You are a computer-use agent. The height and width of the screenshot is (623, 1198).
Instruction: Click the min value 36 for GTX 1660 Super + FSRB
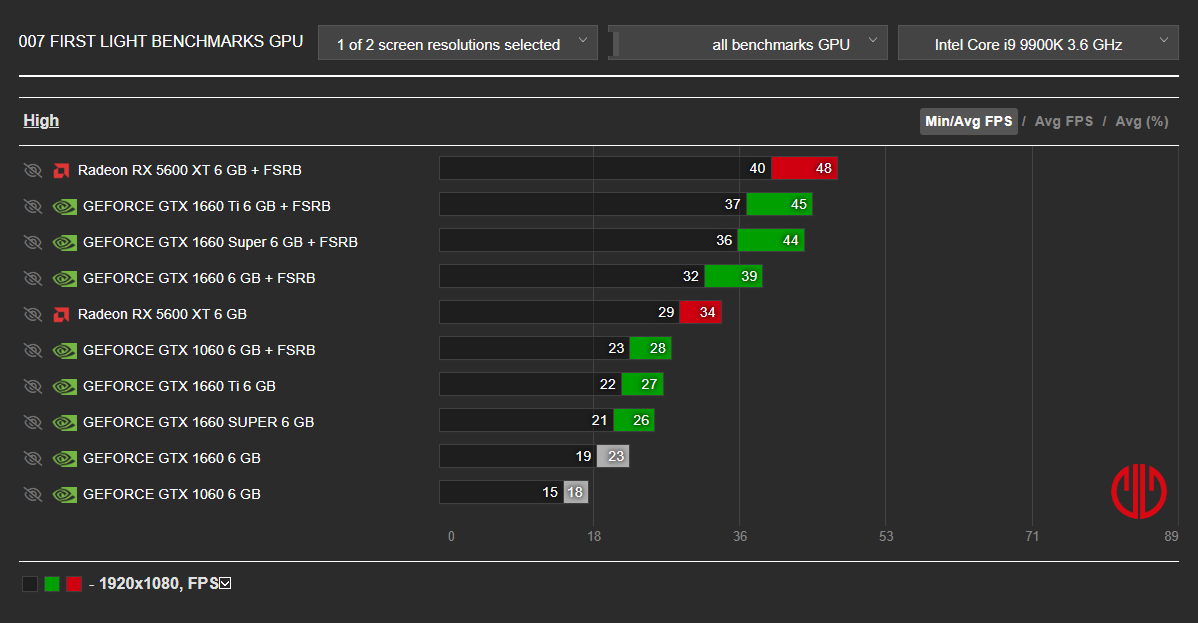pyautogui.click(x=724, y=240)
